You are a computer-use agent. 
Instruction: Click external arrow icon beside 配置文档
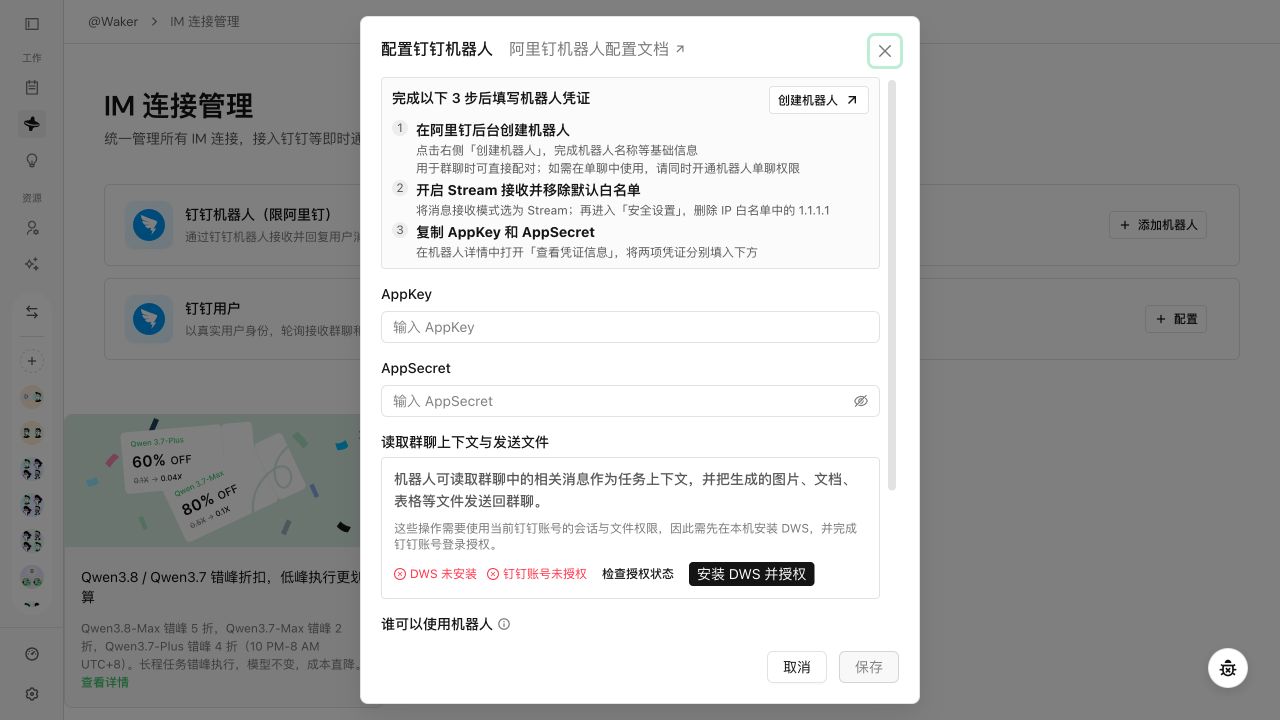point(680,49)
